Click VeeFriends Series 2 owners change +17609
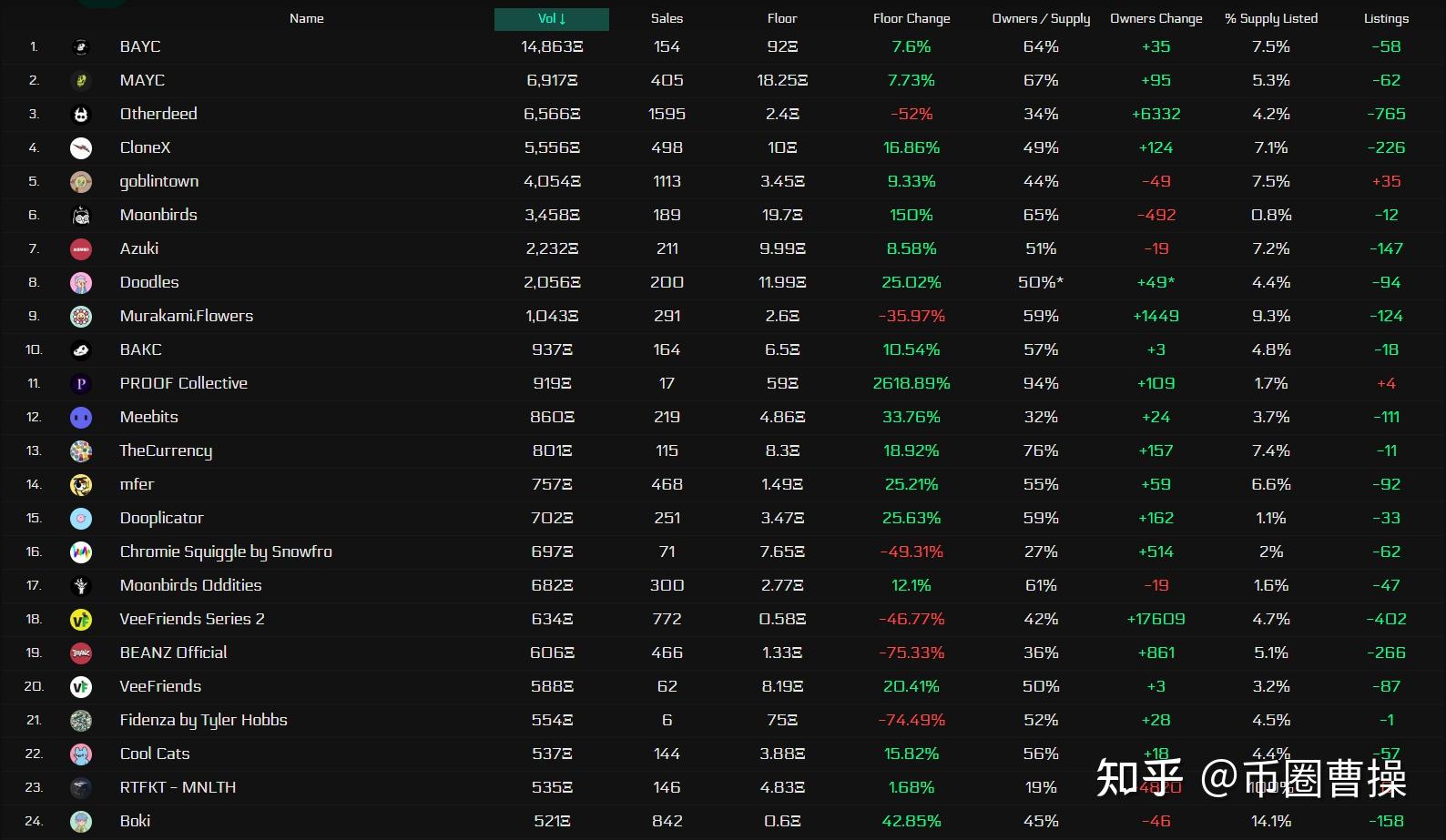 pyautogui.click(x=1156, y=619)
